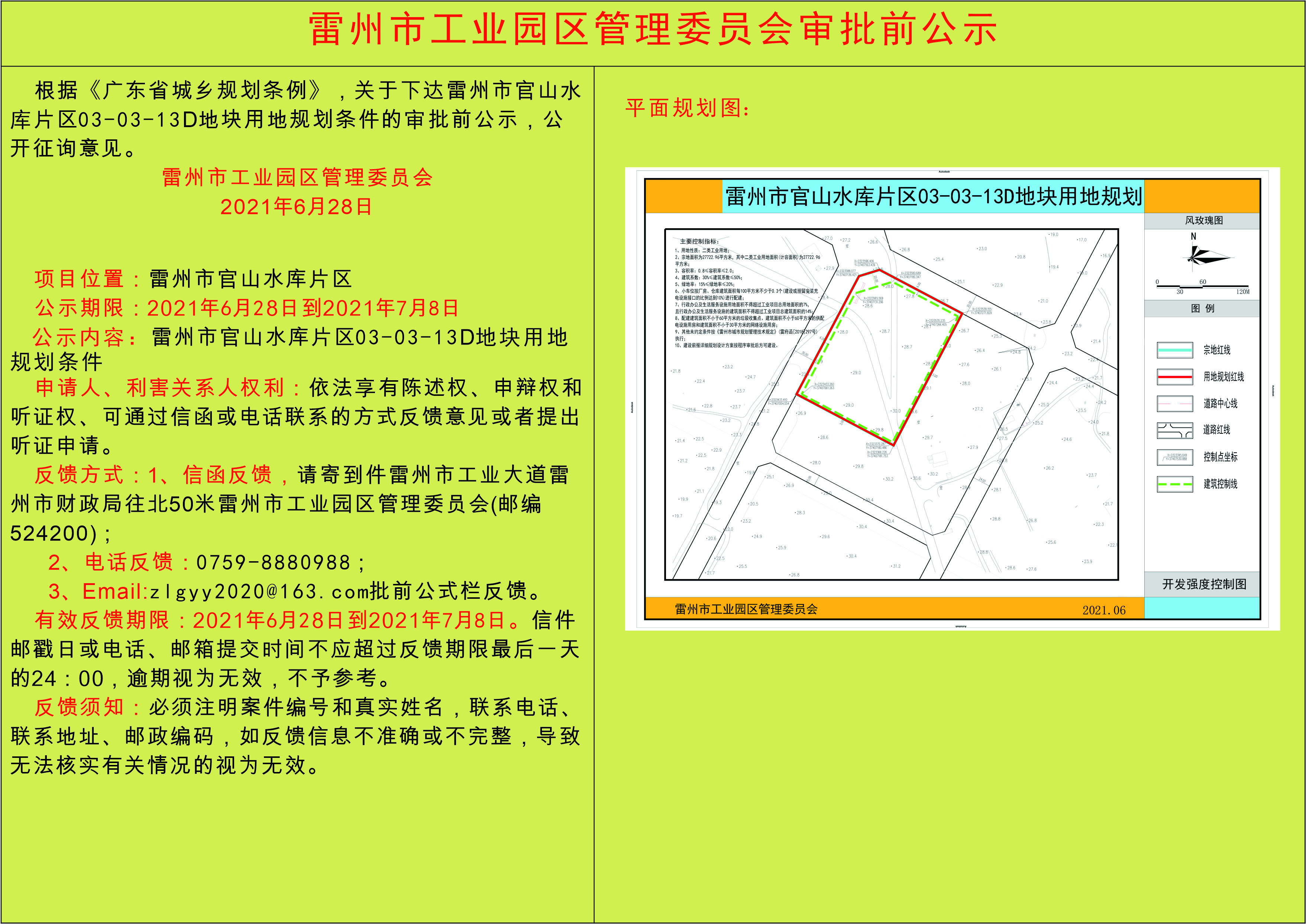Click the 2021.06 date in the map footer
Viewport: 1306px width, 924px height.
[1103, 610]
